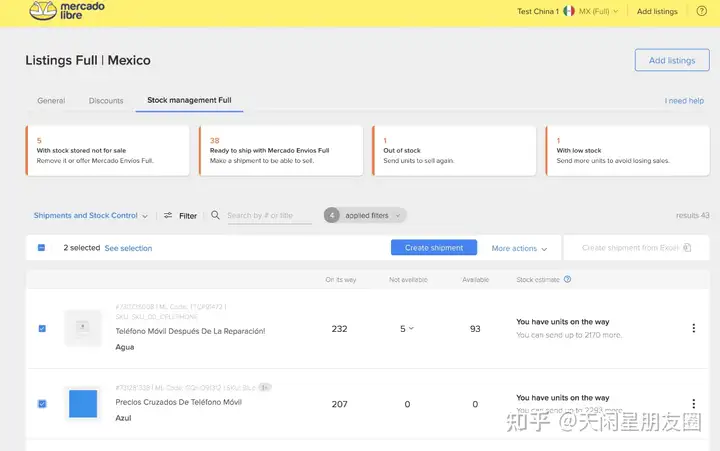The image size is (720, 451).
Task: Open the With low stock card
Action: click(628, 151)
